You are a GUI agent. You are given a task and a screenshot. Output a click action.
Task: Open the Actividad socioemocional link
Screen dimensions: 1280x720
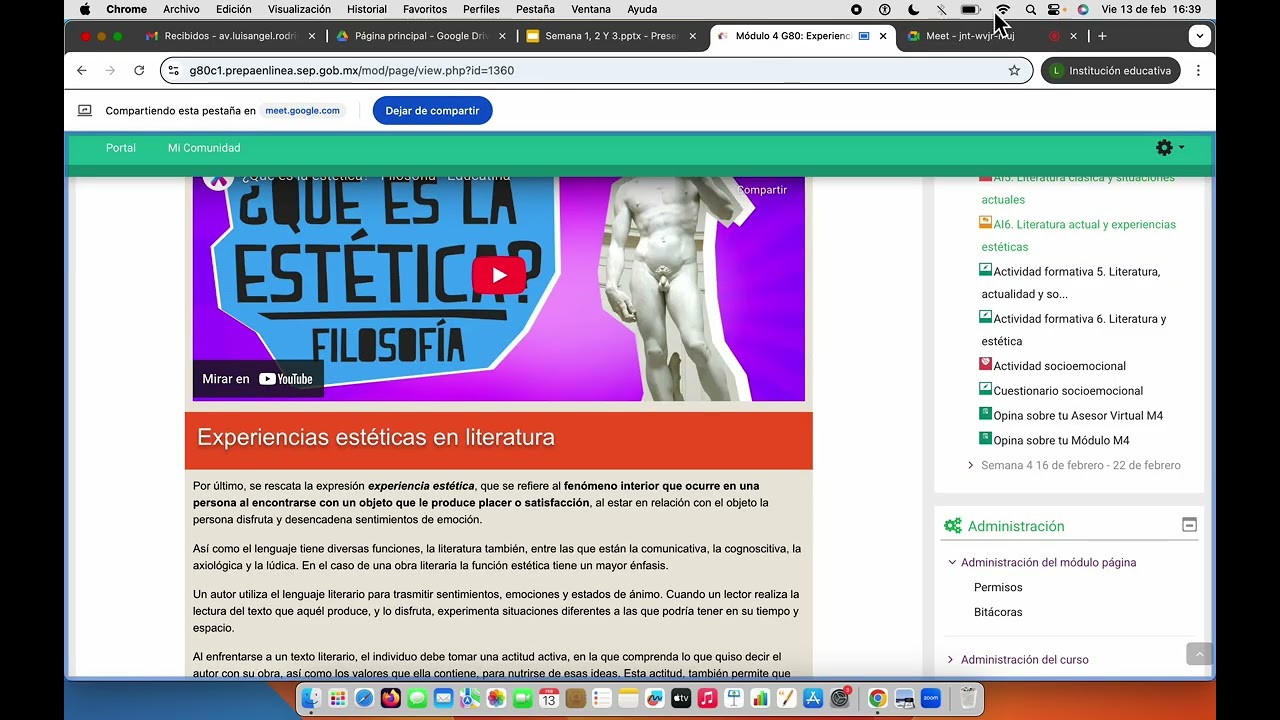tap(1059, 366)
